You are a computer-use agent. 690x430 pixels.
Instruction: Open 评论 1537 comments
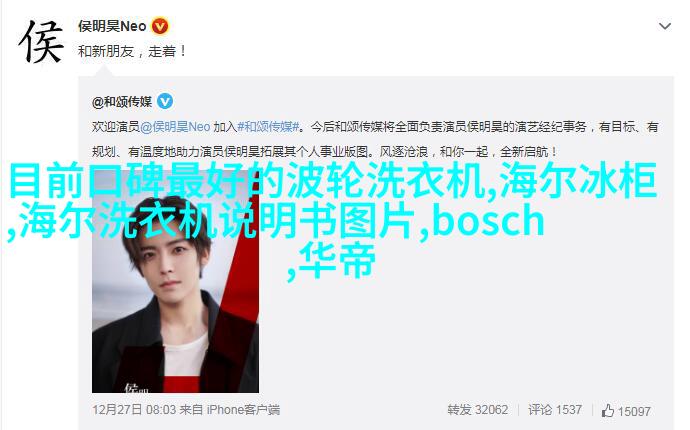[x=555, y=410]
